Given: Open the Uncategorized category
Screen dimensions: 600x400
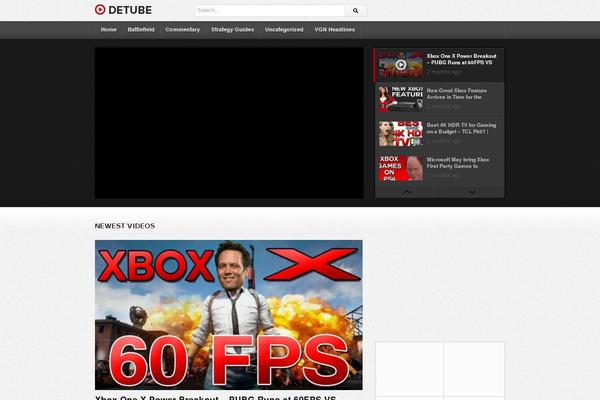Looking at the screenshot, I should pyautogui.click(x=284, y=29).
